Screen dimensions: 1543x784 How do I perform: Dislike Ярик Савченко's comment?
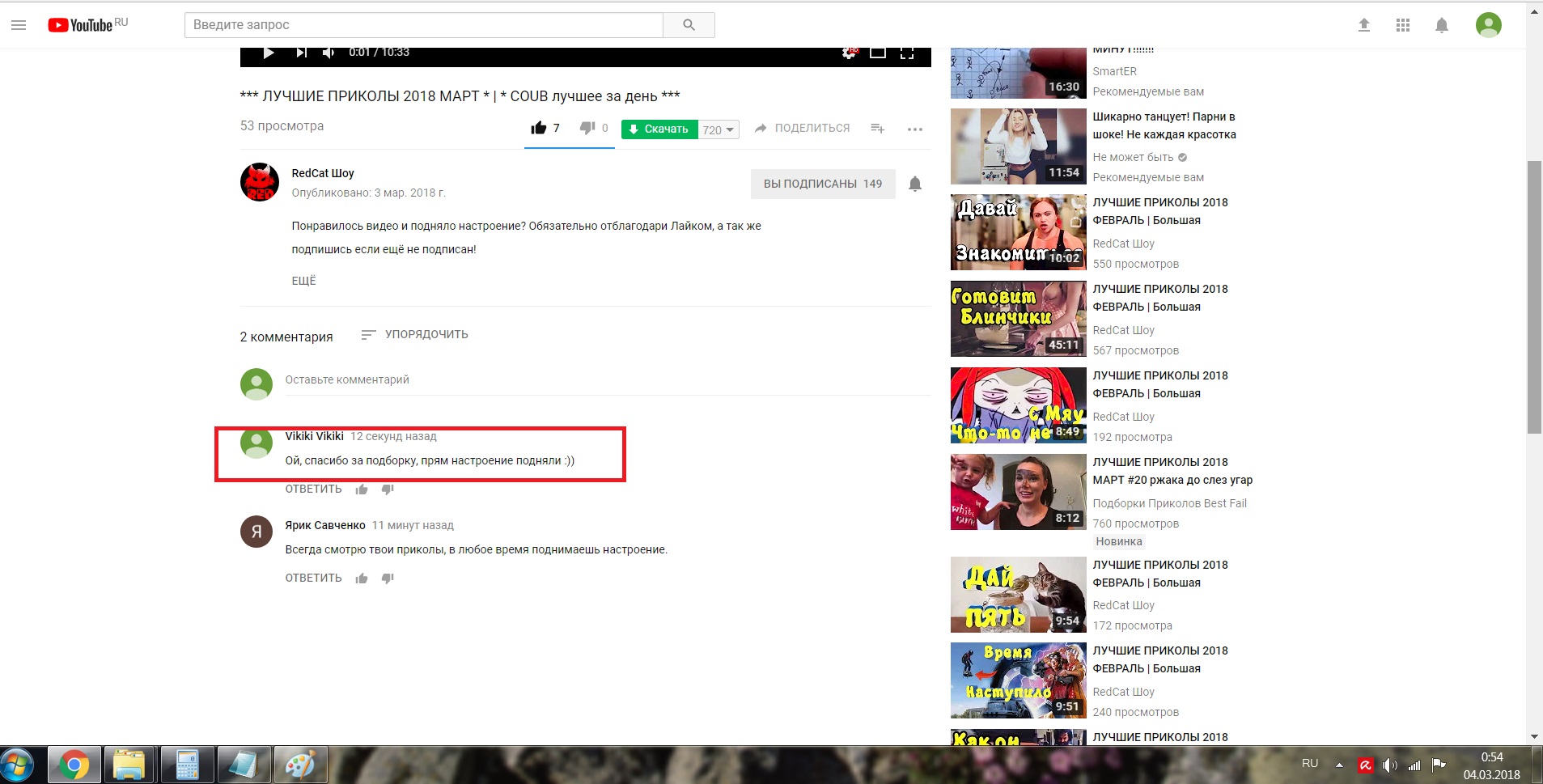tap(388, 578)
